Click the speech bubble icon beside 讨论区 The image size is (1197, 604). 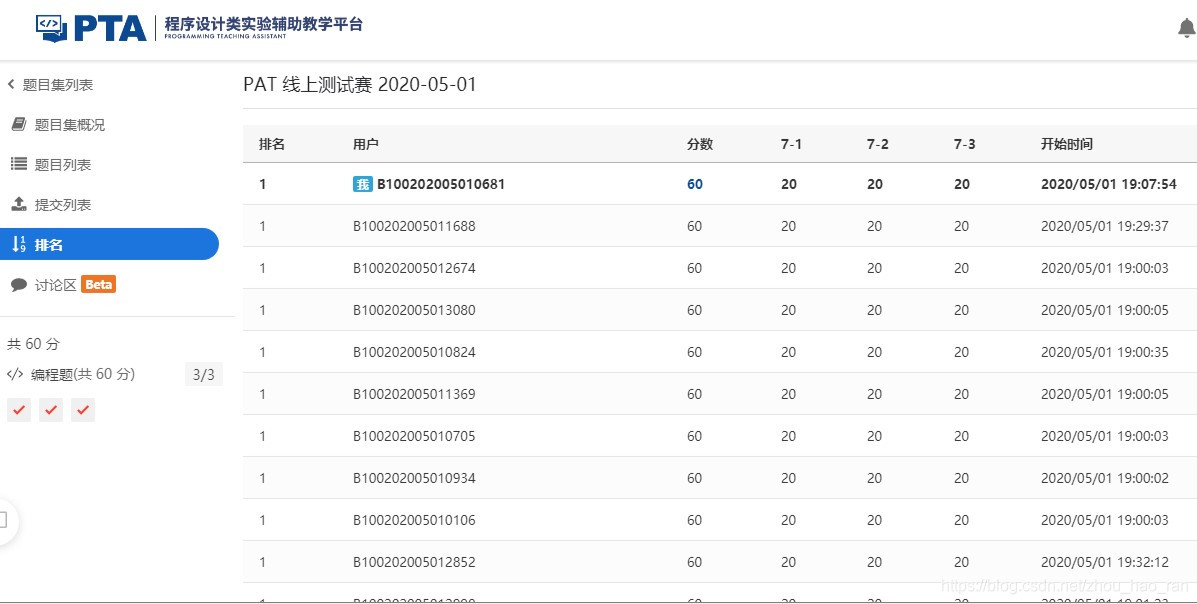point(19,285)
